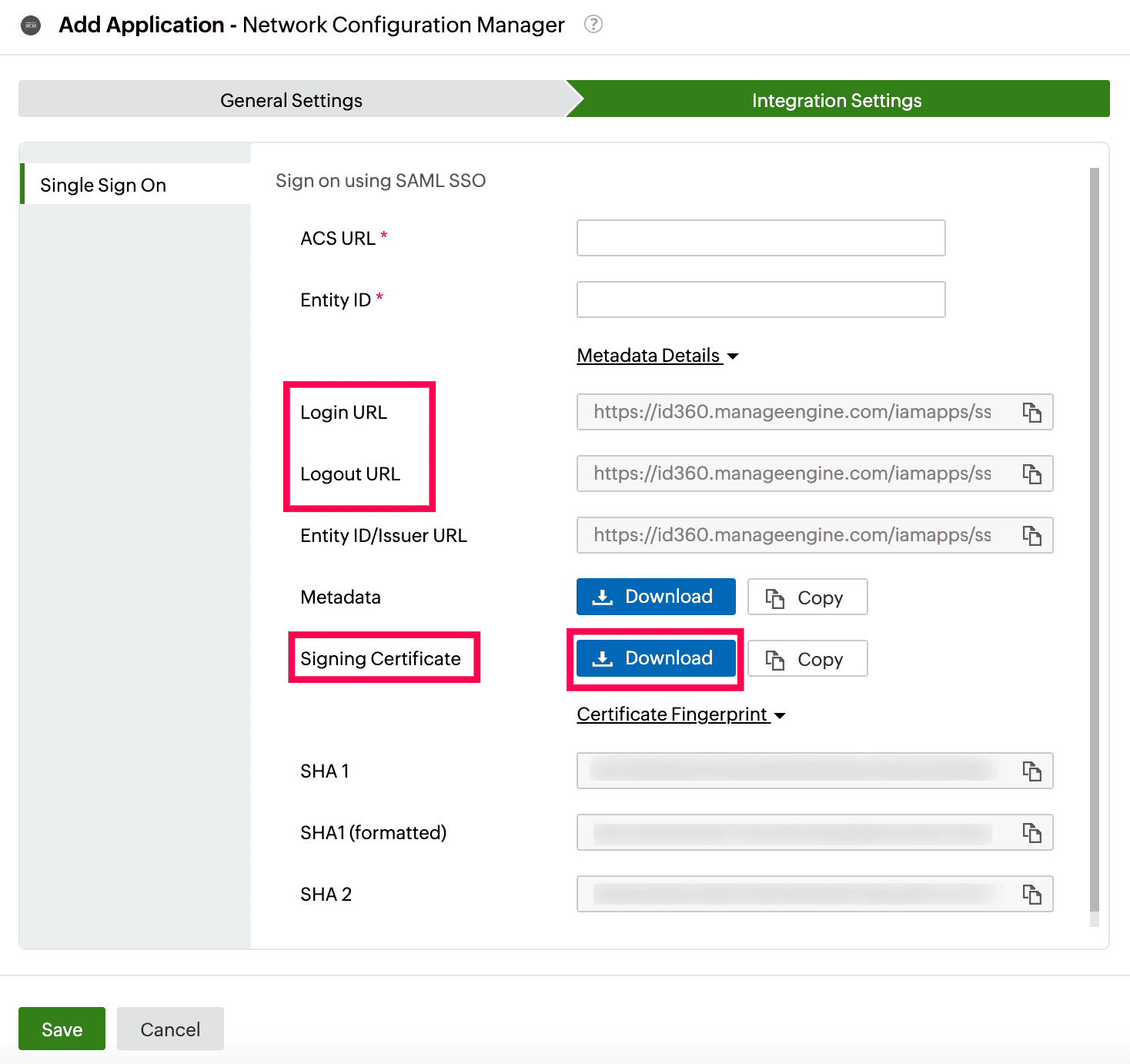1130x1064 pixels.
Task: Download the Signing Certificate
Action: [x=656, y=658]
